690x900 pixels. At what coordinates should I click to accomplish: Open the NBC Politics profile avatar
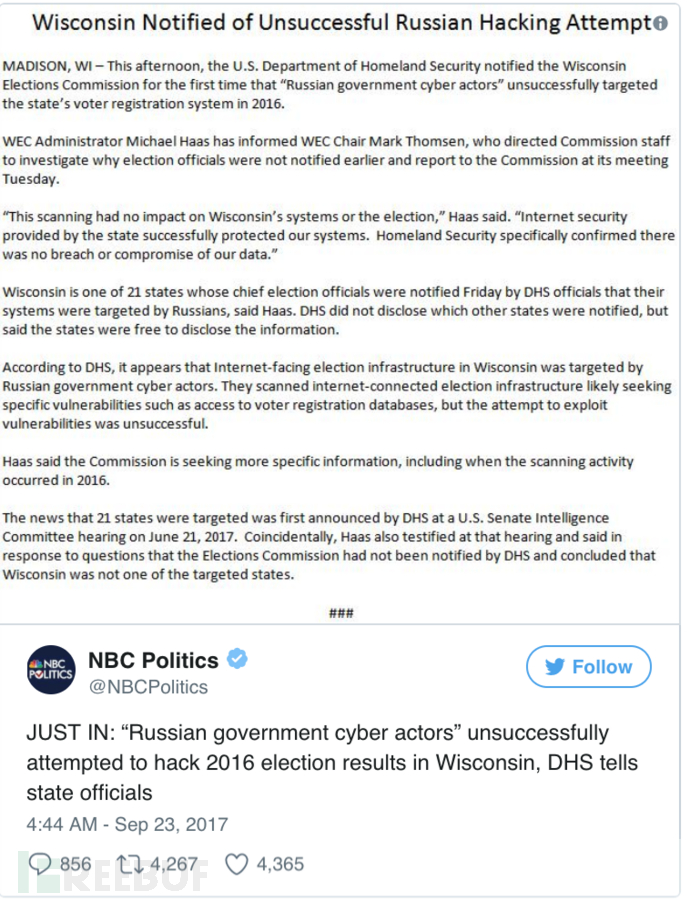click(x=51, y=670)
